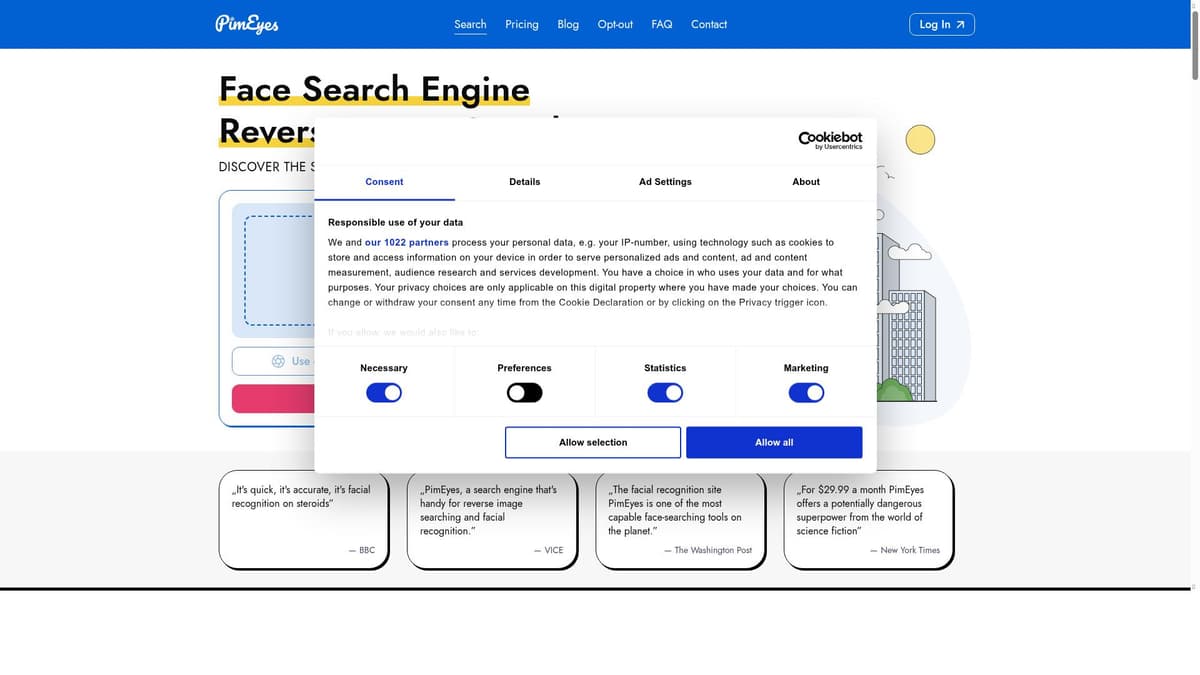Click the Log In button
This screenshot has width=1200, height=675.
click(x=941, y=24)
